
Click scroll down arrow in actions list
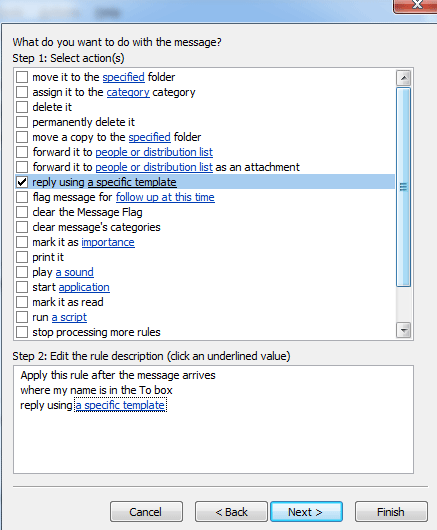coord(404,330)
